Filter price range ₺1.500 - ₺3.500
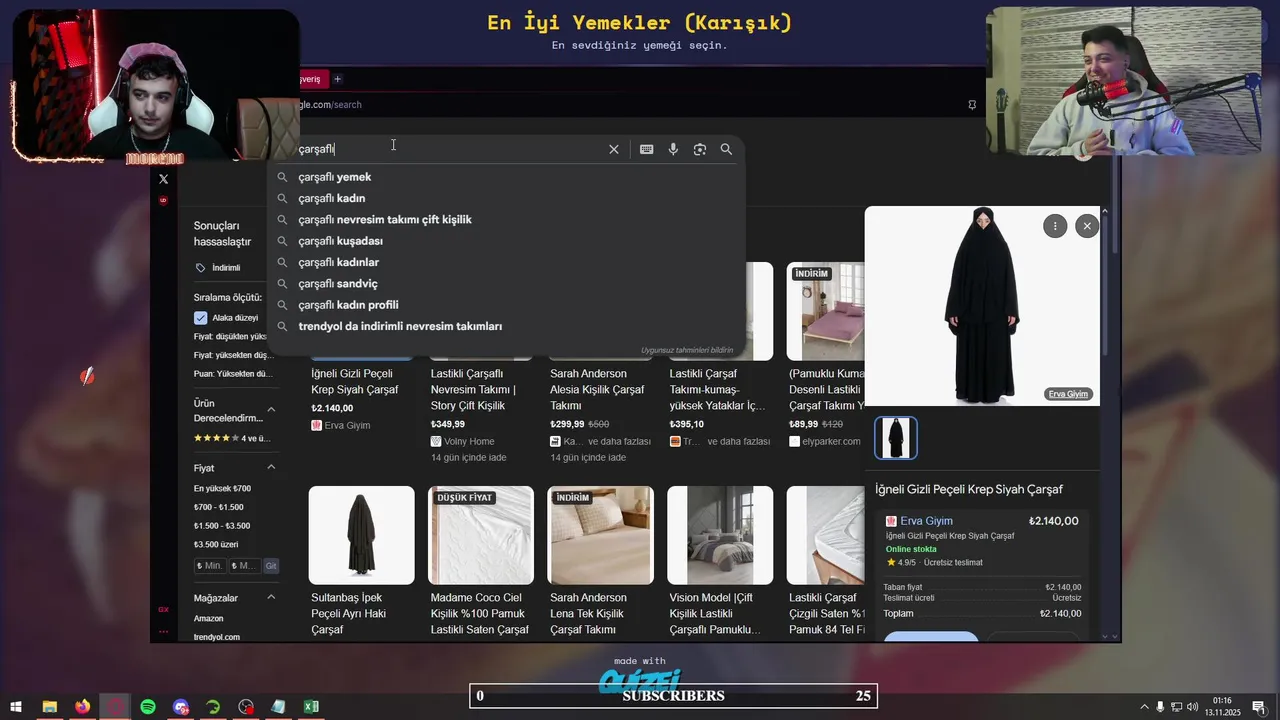 click(222, 526)
